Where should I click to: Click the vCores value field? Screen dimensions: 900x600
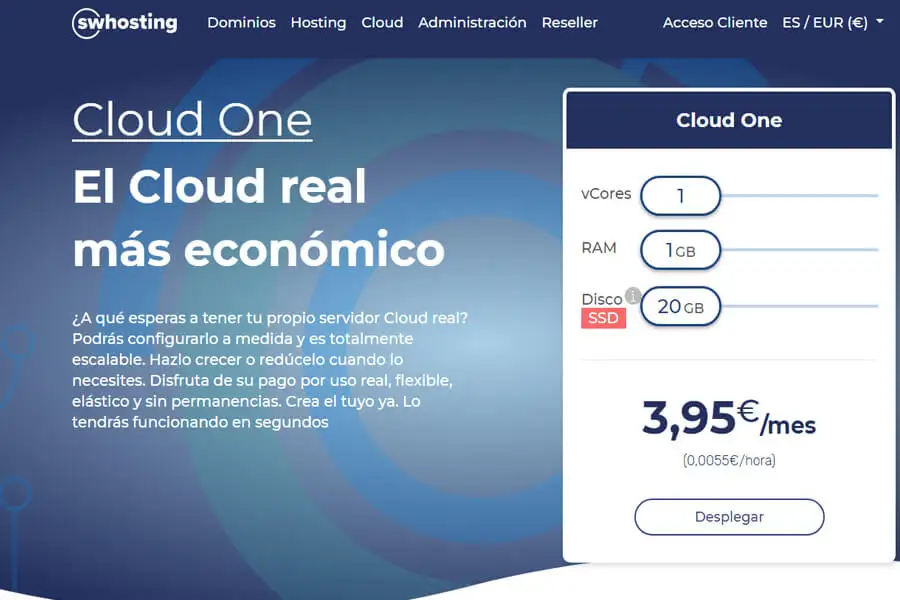pyautogui.click(x=680, y=196)
